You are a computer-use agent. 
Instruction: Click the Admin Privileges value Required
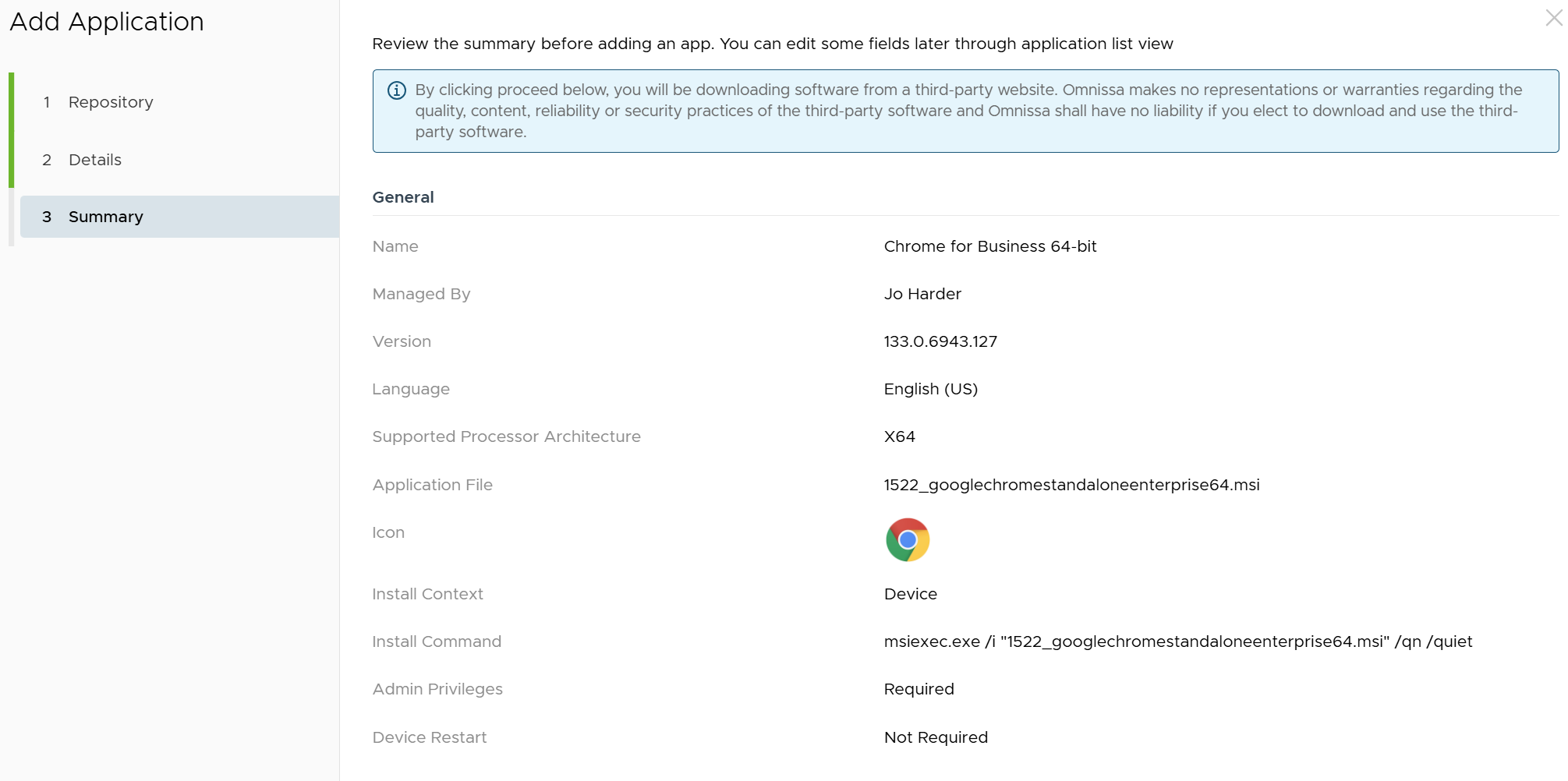click(919, 689)
